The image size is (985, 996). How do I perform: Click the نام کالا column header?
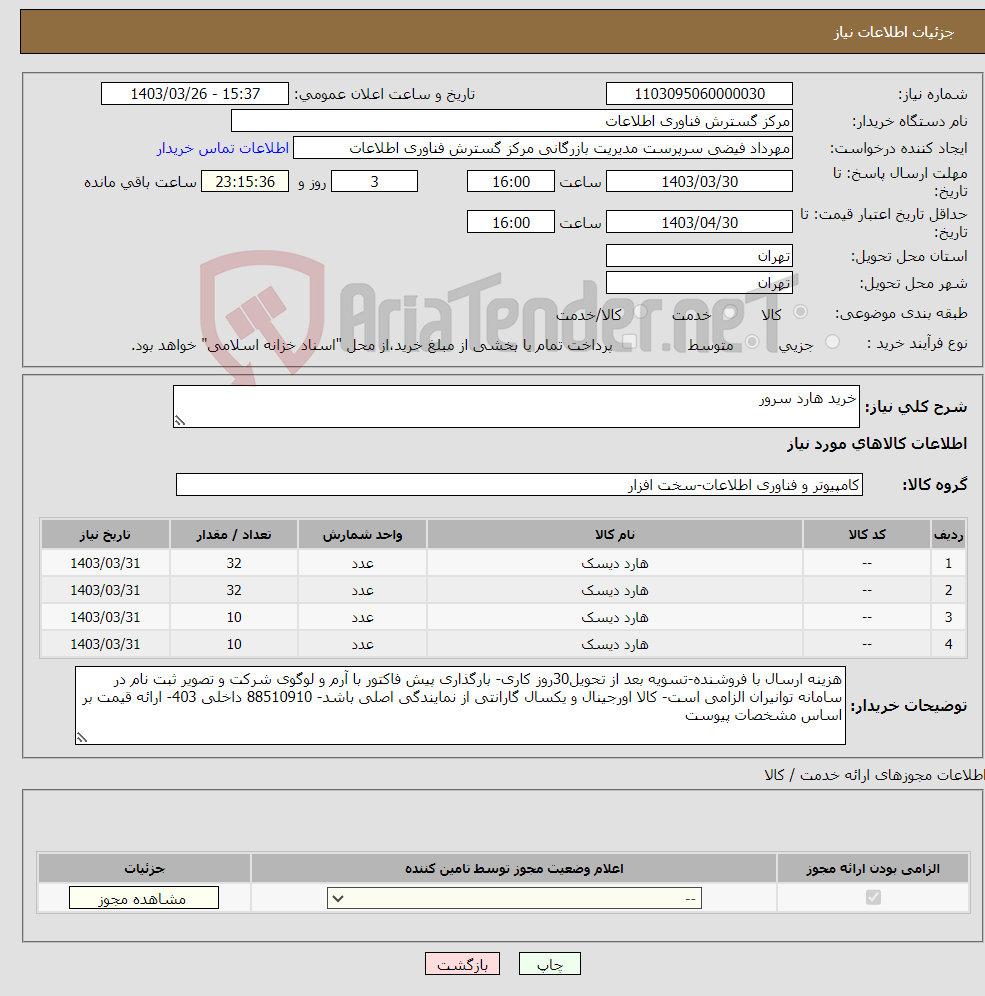[x=615, y=535]
